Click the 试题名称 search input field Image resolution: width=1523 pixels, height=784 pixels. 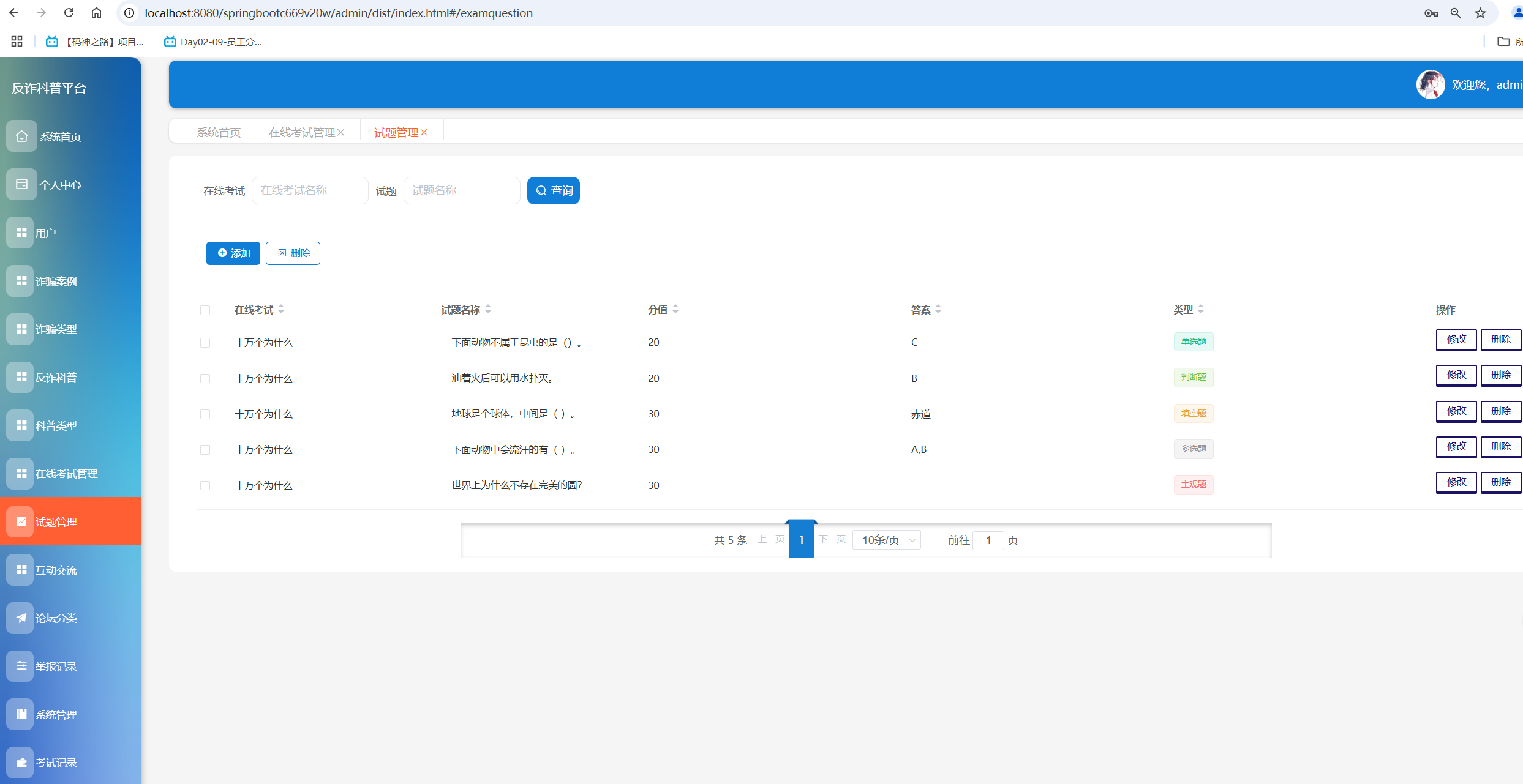(x=462, y=191)
